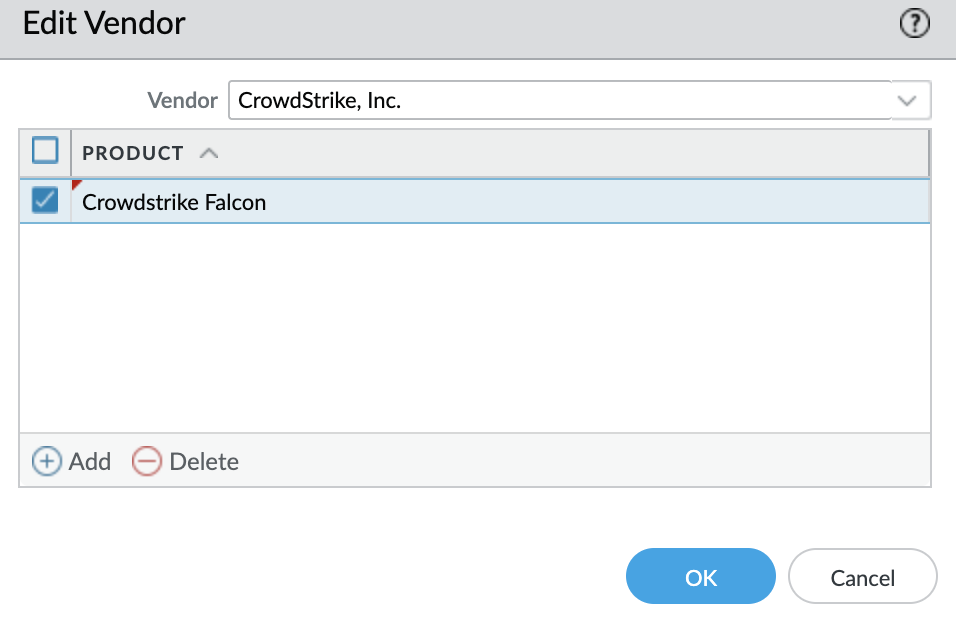Image resolution: width=956 pixels, height=632 pixels.
Task: Expand the Vendor dropdown arrow
Action: coord(907,101)
